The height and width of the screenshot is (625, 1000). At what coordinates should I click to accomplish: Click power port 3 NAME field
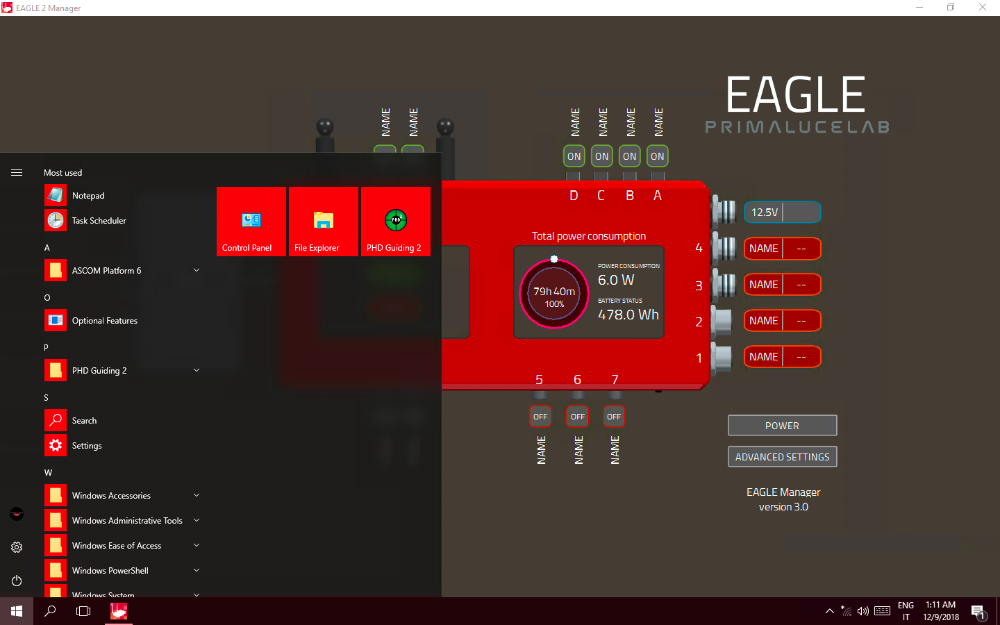point(783,284)
